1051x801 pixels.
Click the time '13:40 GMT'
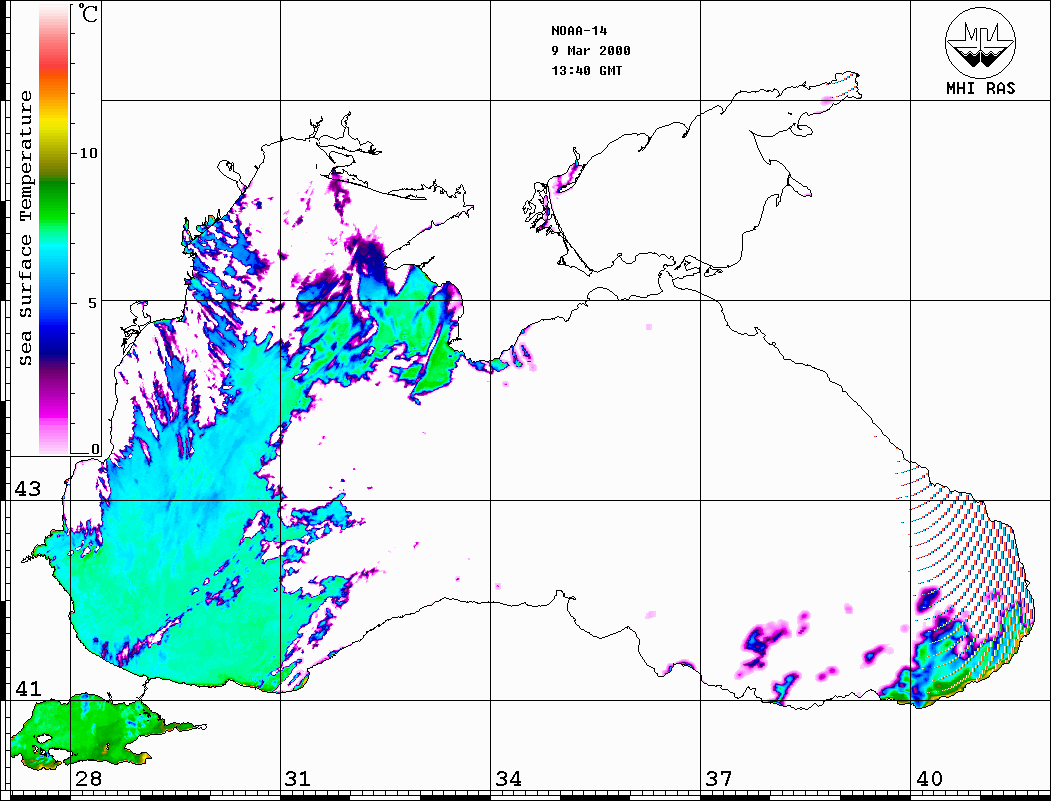[586, 71]
